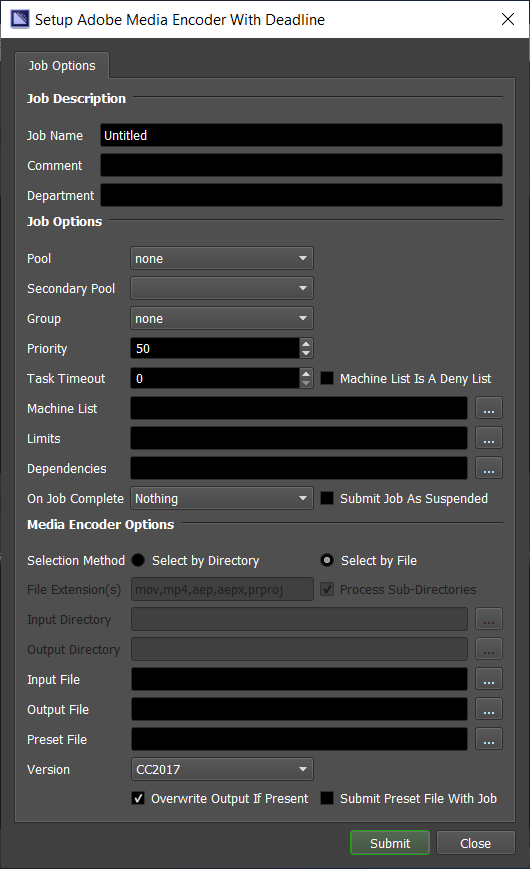This screenshot has width=530, height=869.
Task: Open the Pool dropdown
Action: (222, 258)
